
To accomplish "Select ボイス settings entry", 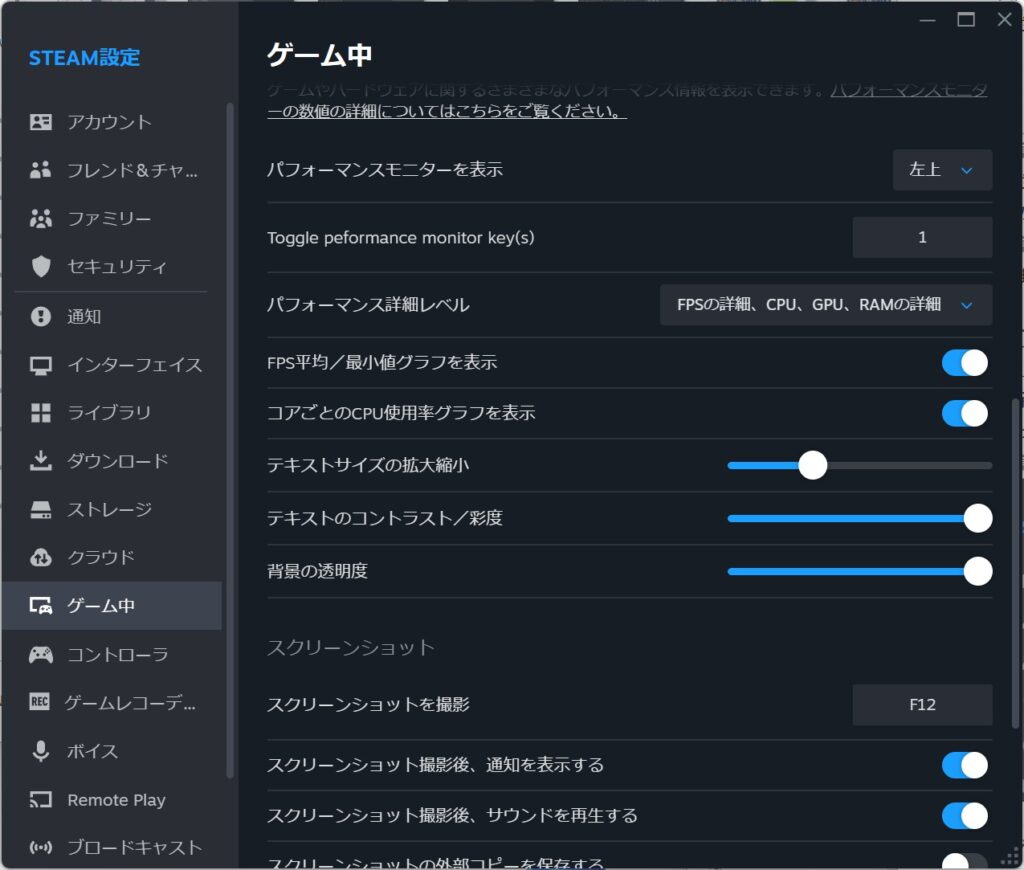I will [x=112, y=751].
